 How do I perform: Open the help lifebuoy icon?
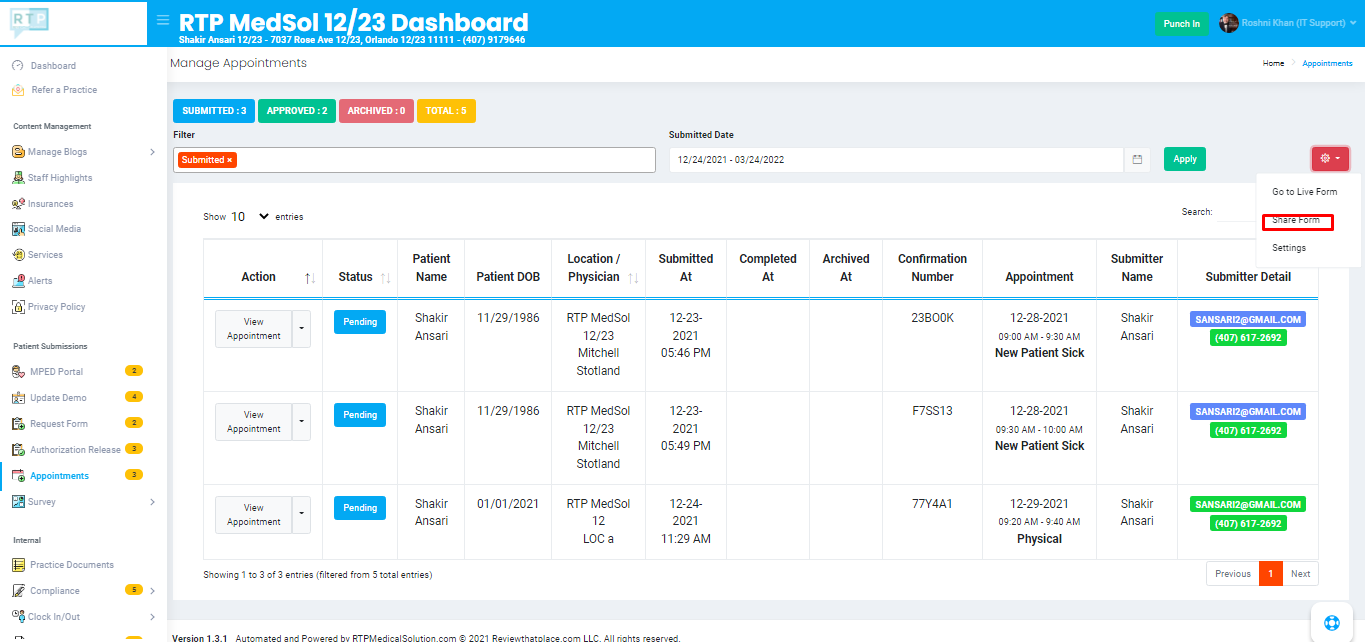coord(1331,622)
